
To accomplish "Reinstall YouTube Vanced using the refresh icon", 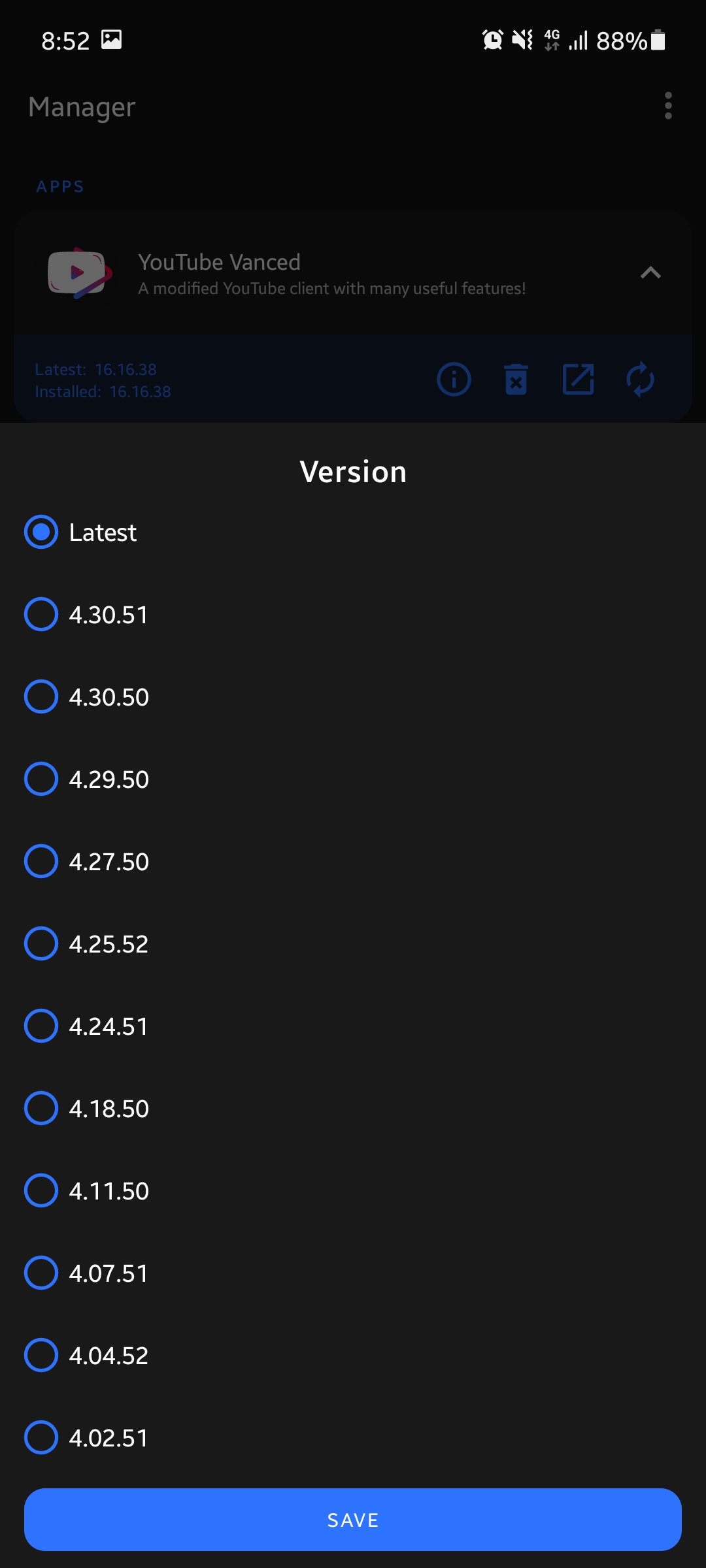I will 639,379.
